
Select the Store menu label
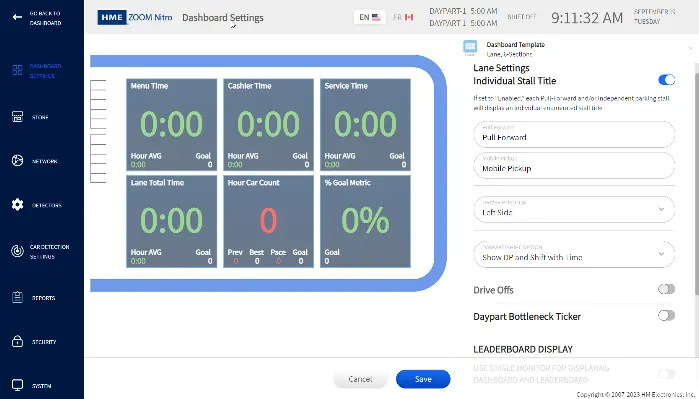[40, 117]
